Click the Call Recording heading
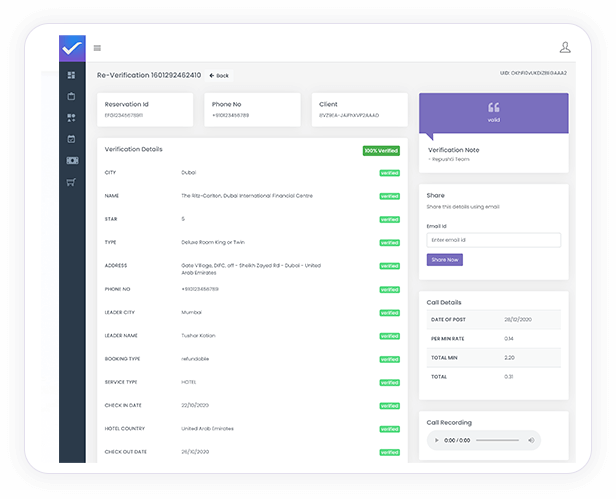This screenshot has width=616, height=499. [x=449, y=423]
